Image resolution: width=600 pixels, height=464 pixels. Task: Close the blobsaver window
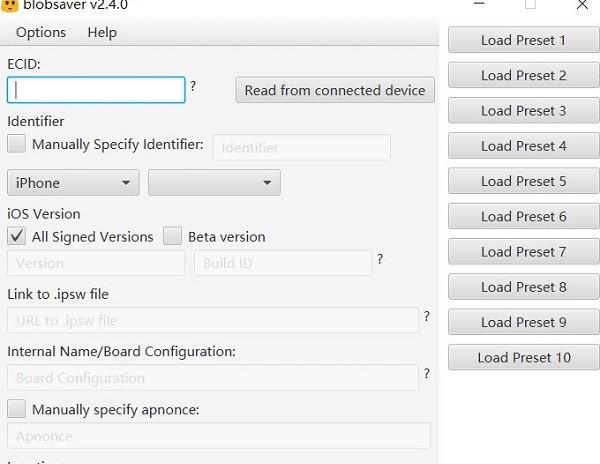pyautogui.click(x=582, y=6)
